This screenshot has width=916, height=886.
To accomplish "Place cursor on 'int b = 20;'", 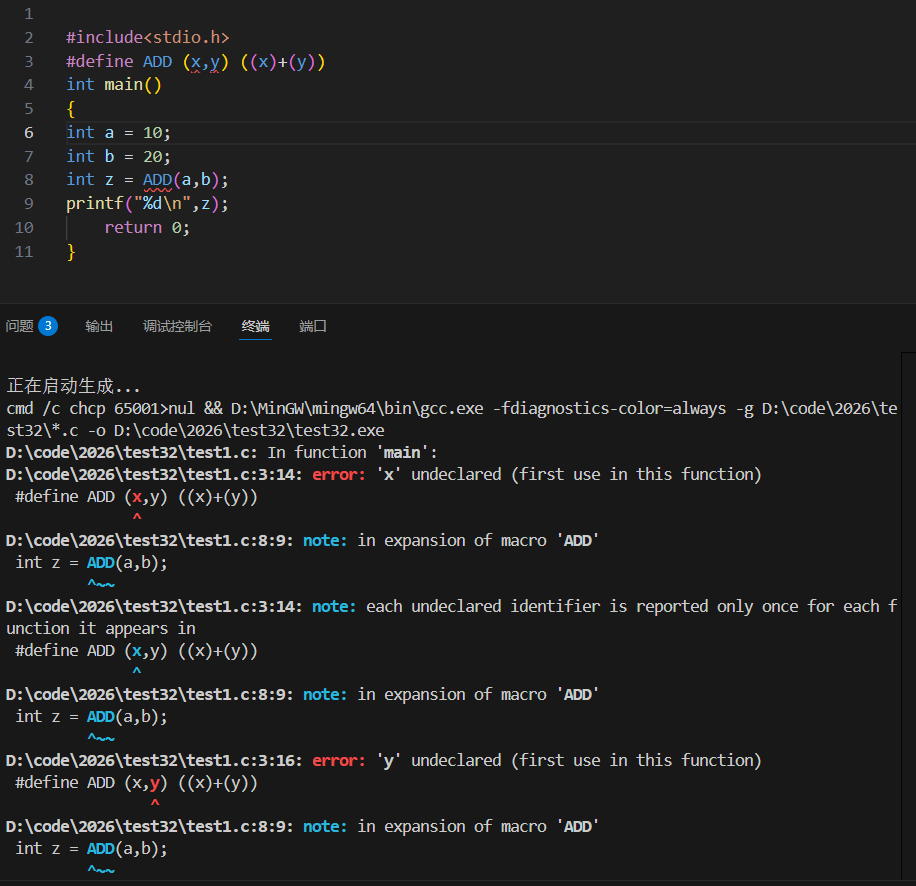I will pyautogui.click(x=119, y=157).
